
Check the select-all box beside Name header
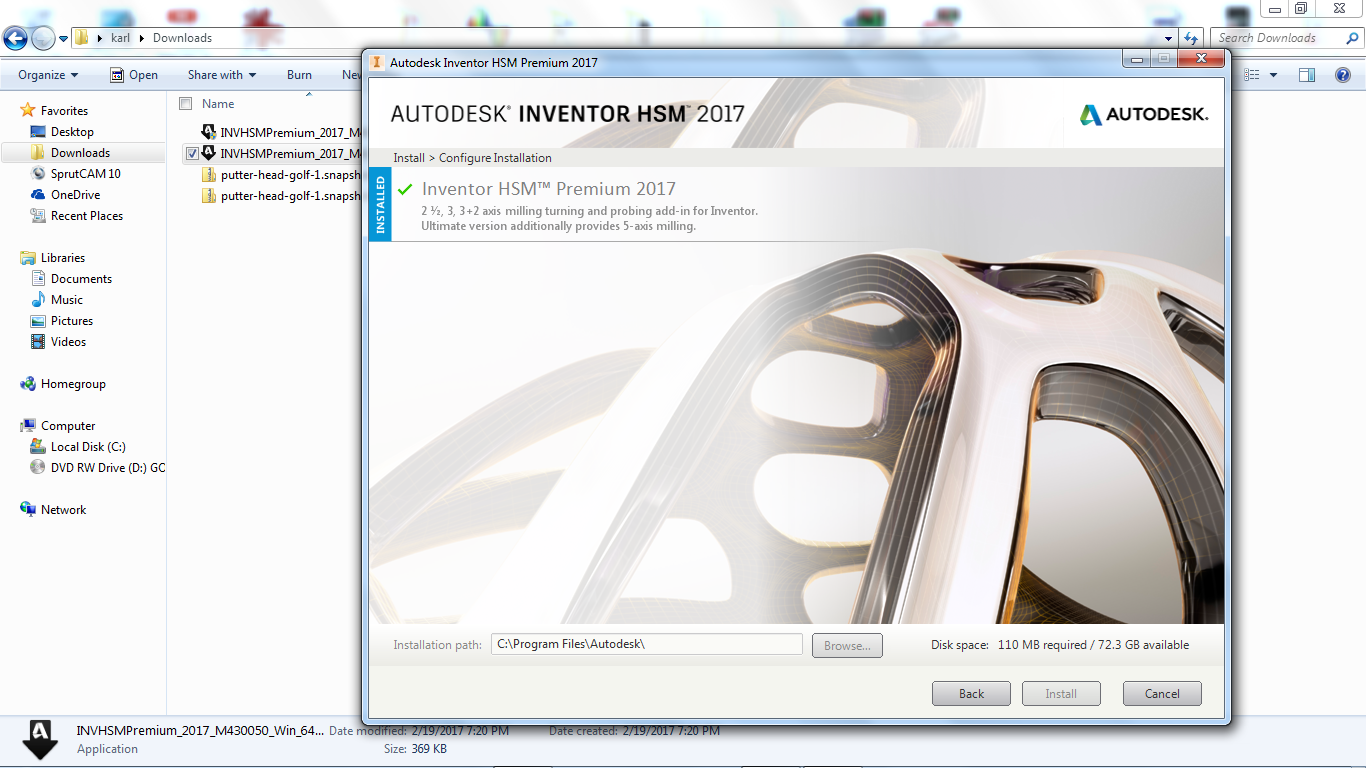[x=185, y=103]
